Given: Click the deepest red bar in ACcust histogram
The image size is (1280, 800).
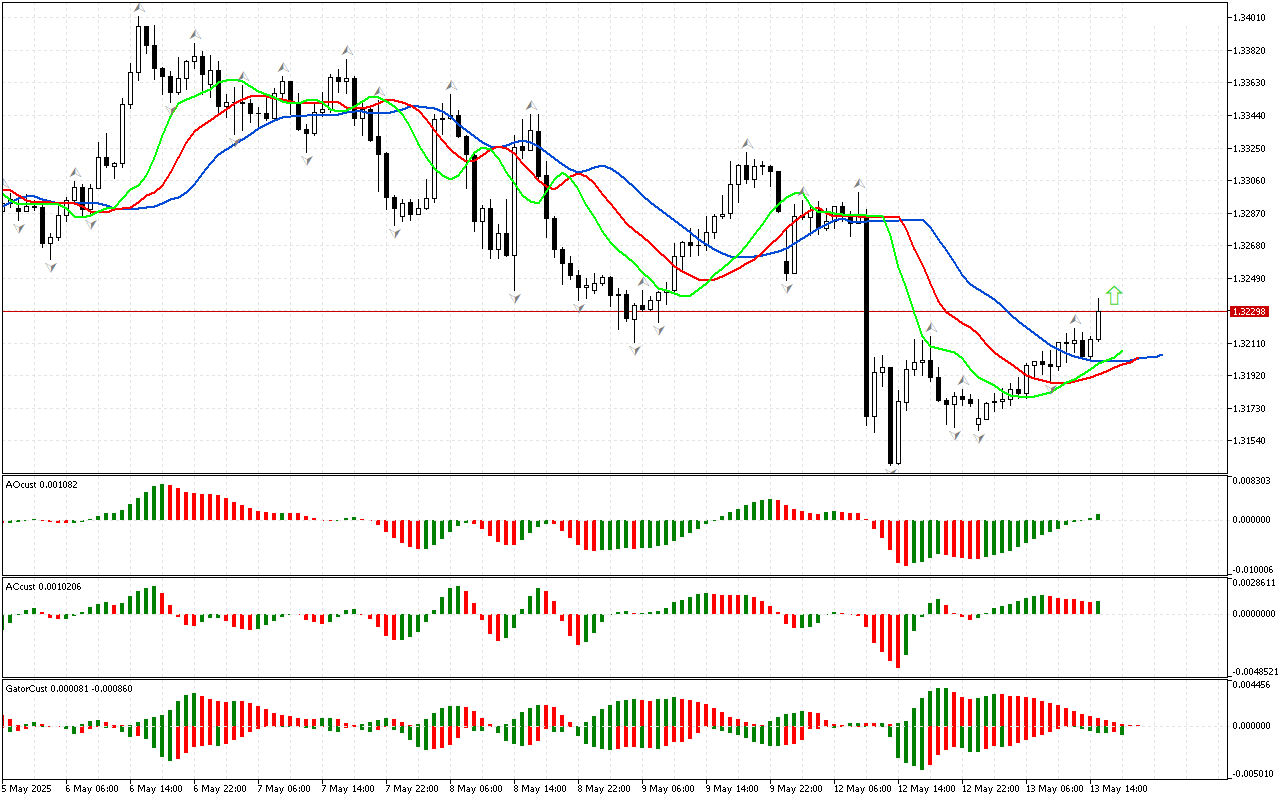Looking at the screenshot, I should 898,641.
